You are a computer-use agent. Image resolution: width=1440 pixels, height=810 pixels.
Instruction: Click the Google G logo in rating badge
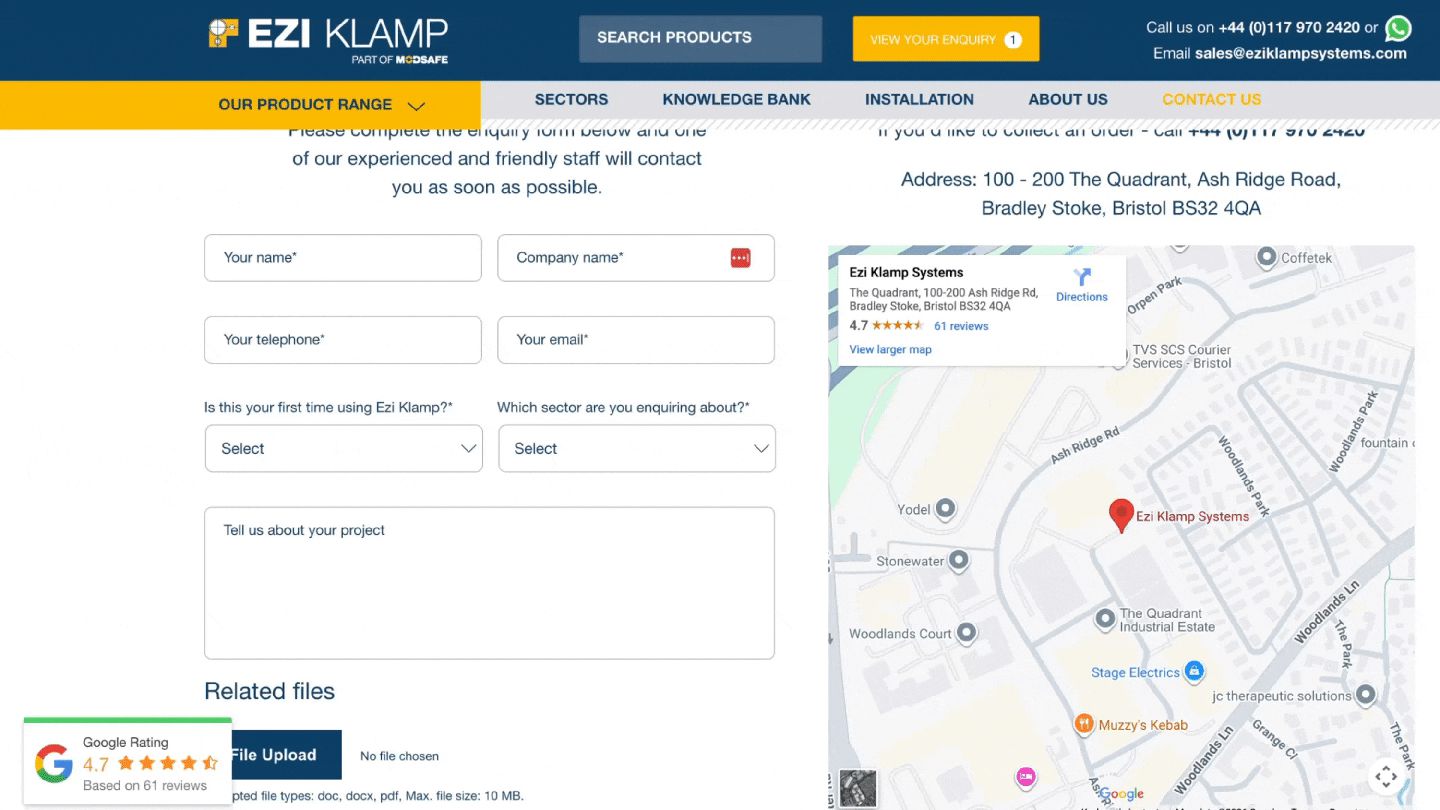click(54, 763)
